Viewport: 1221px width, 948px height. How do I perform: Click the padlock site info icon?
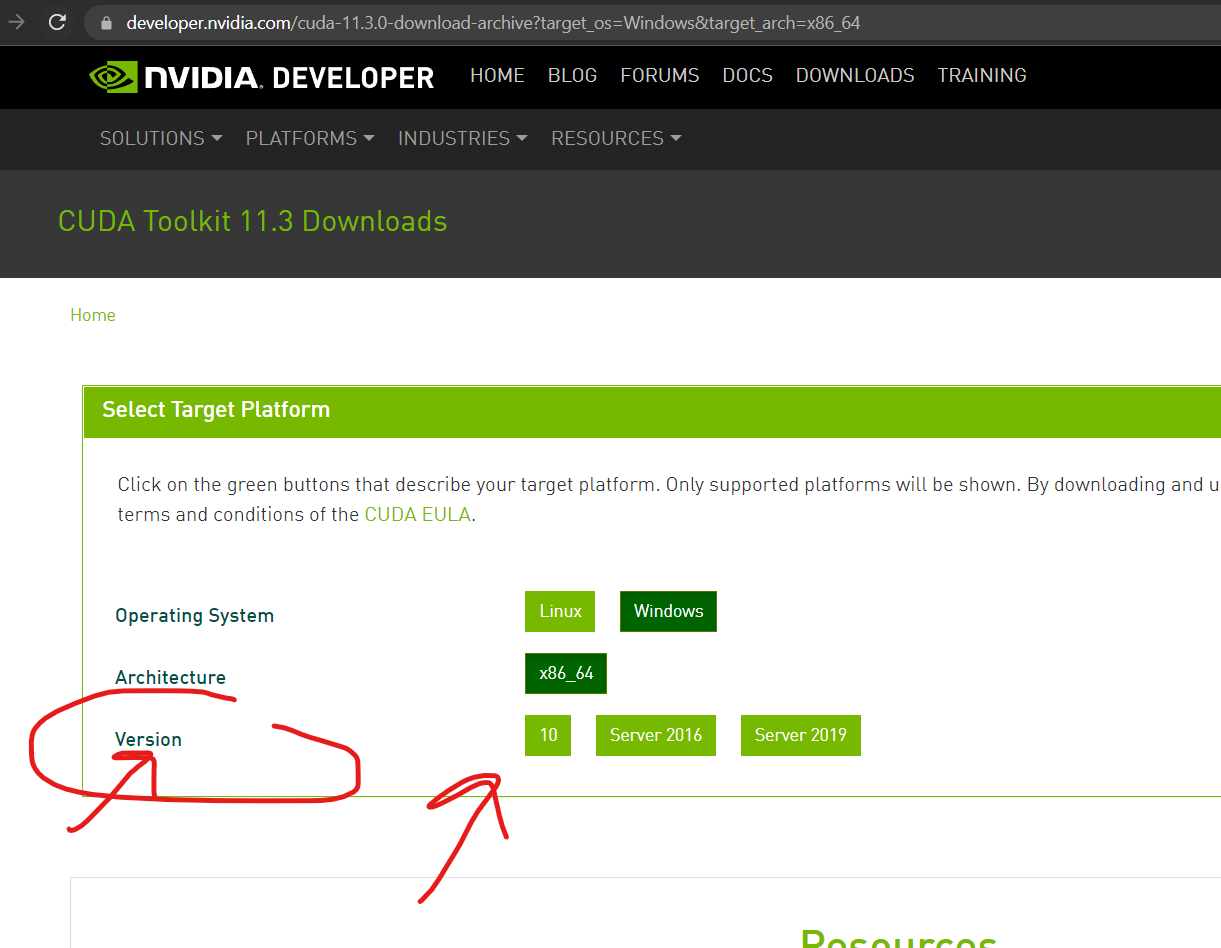point(107,23)
